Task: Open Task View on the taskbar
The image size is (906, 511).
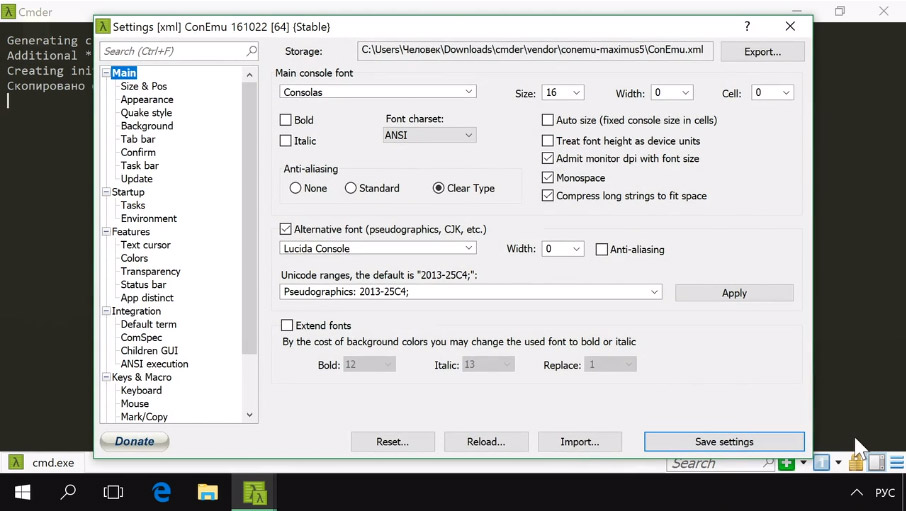Action: [114, 492]
